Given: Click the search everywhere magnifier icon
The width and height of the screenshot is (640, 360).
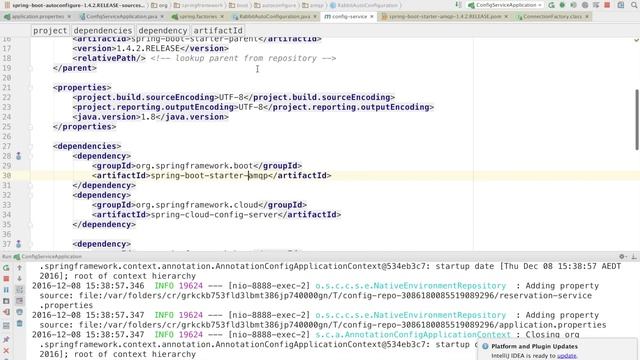Looking at the screenshot, I should (x=634, y=5).
